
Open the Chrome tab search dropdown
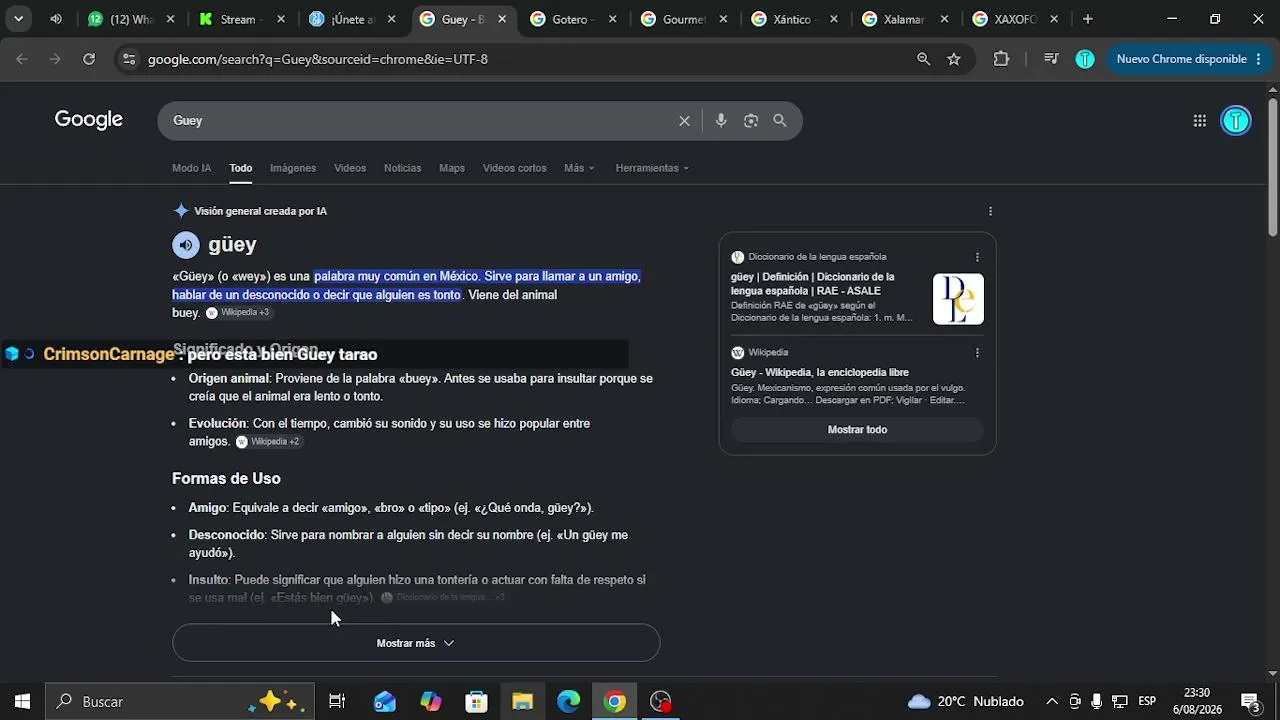coord(18,19)
